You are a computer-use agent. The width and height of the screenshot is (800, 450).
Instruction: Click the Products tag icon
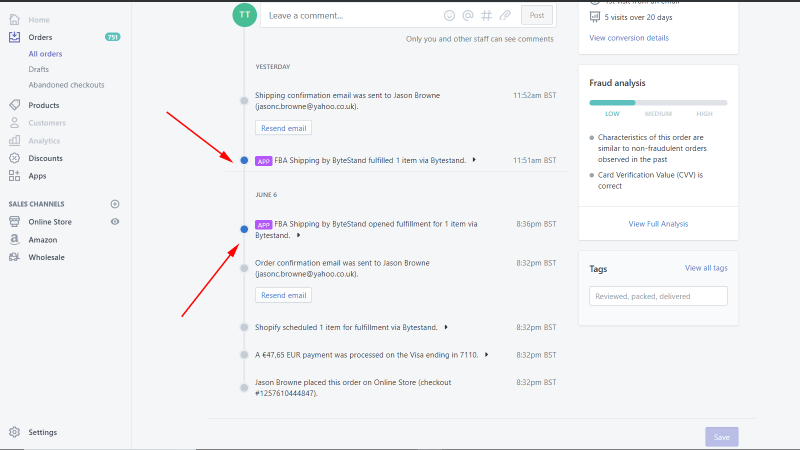pos(14,105)
